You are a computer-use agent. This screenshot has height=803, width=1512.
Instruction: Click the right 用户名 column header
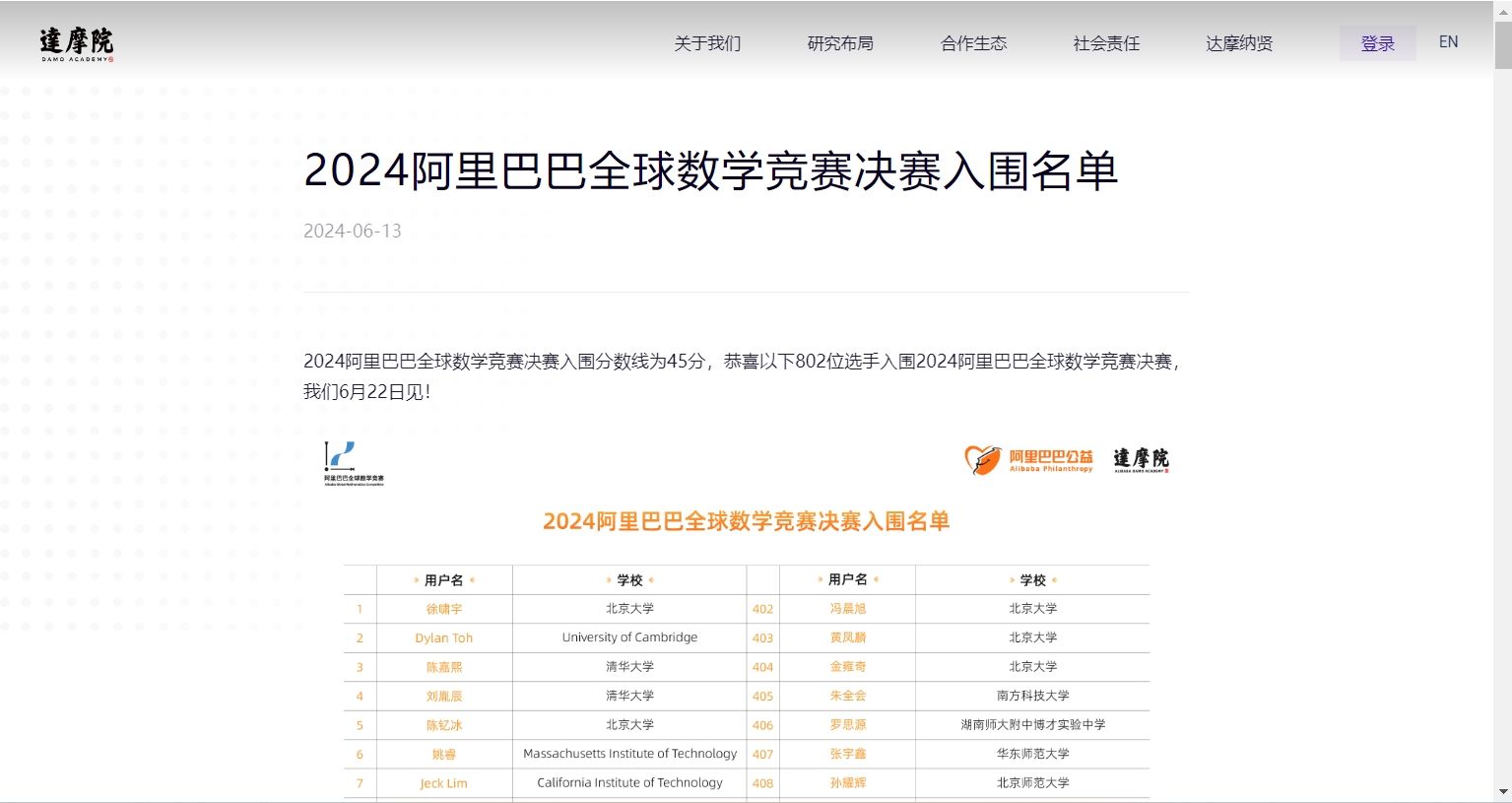(847, 579)
